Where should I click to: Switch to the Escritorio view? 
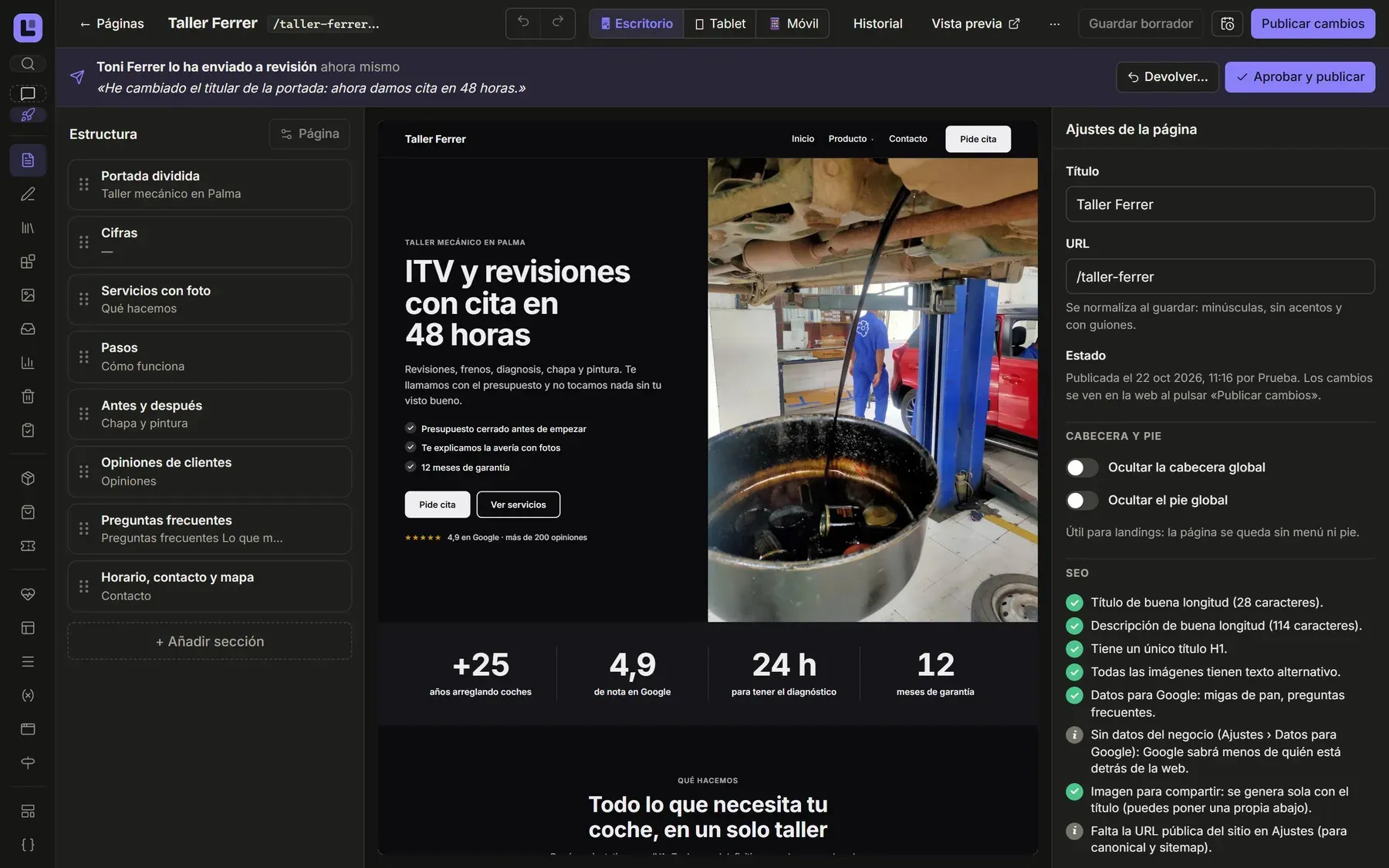(637, 24)
